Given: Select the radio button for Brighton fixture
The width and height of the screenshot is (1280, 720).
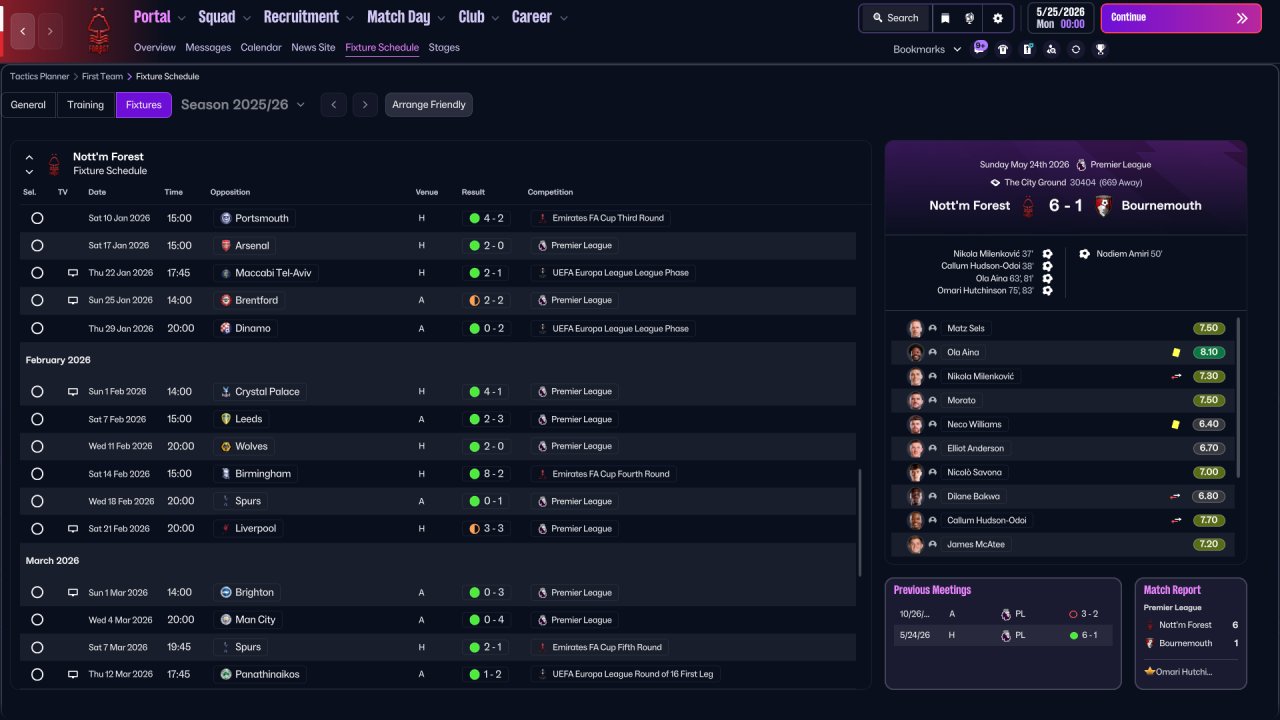Looking at the screenshot, I should 37,593.
